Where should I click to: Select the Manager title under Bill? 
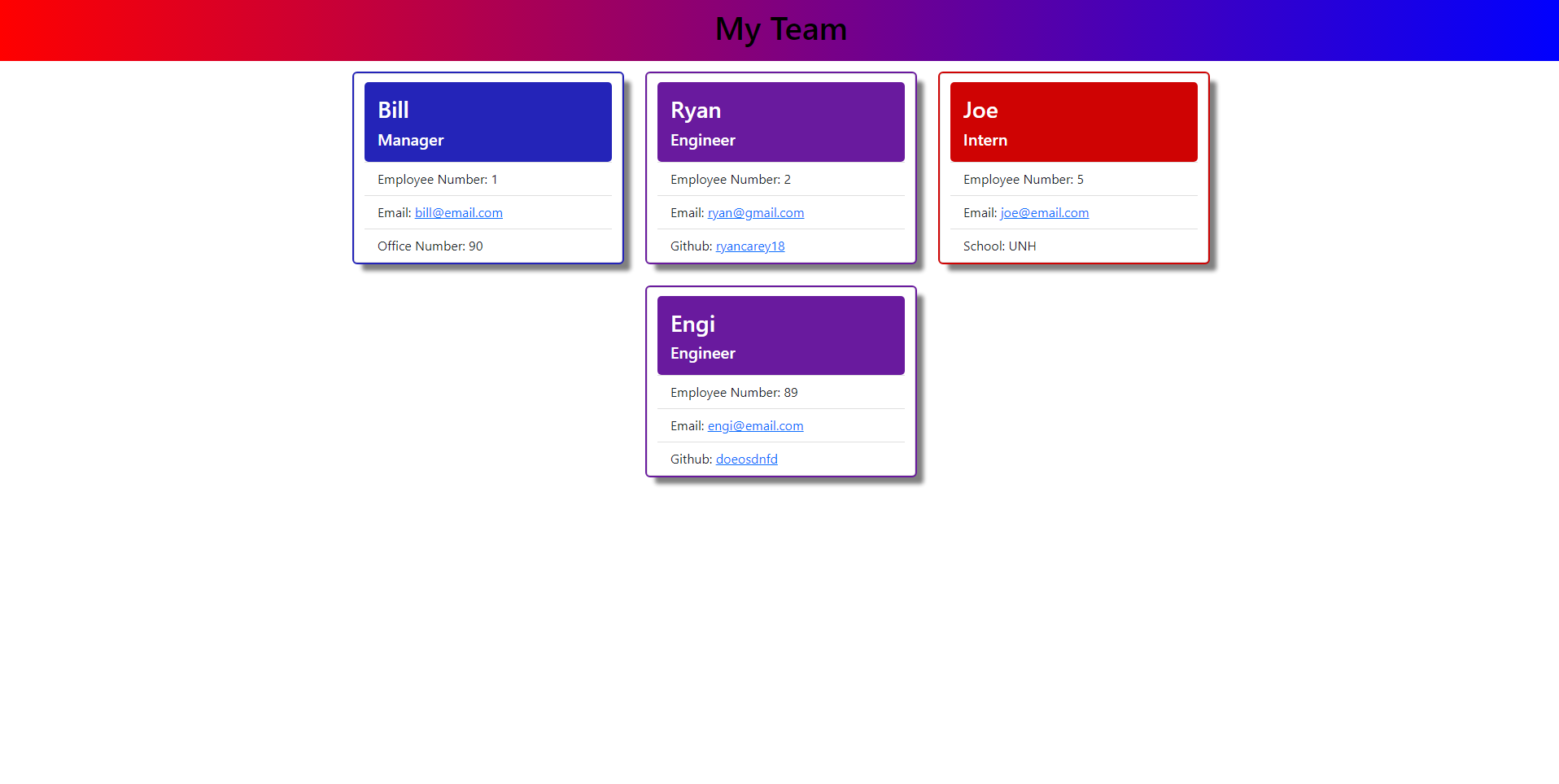pyautogui.click(x=410, y=140)
